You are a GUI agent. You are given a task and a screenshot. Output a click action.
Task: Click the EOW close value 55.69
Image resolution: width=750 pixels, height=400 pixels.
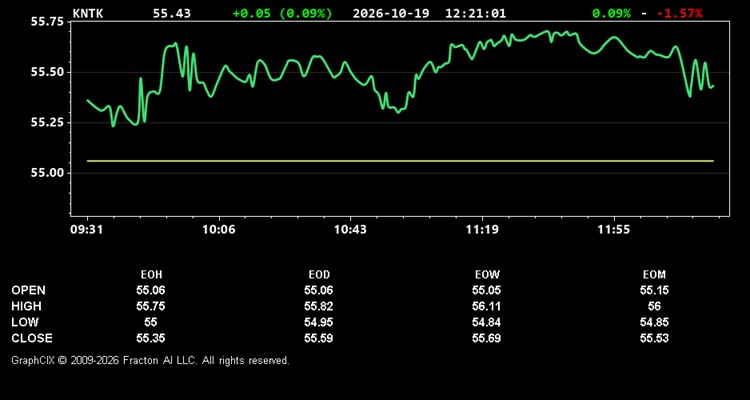pos(486,338)
